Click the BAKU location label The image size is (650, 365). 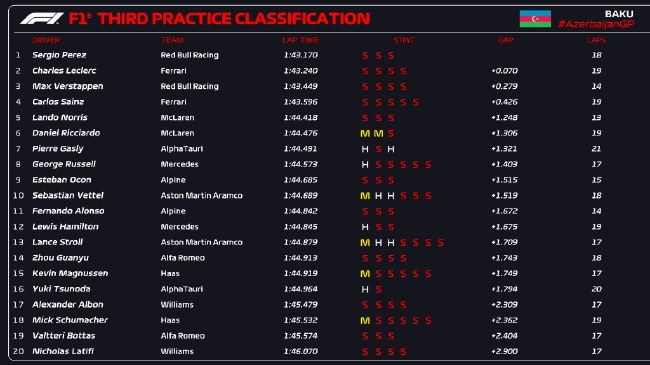[x=619, y=14]
